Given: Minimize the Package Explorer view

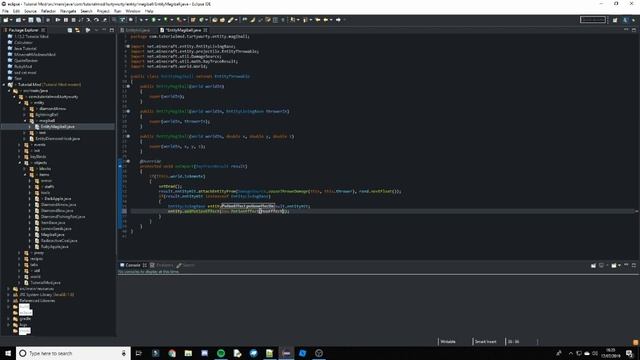Looking at the screenshot, I should pos(104,30).
